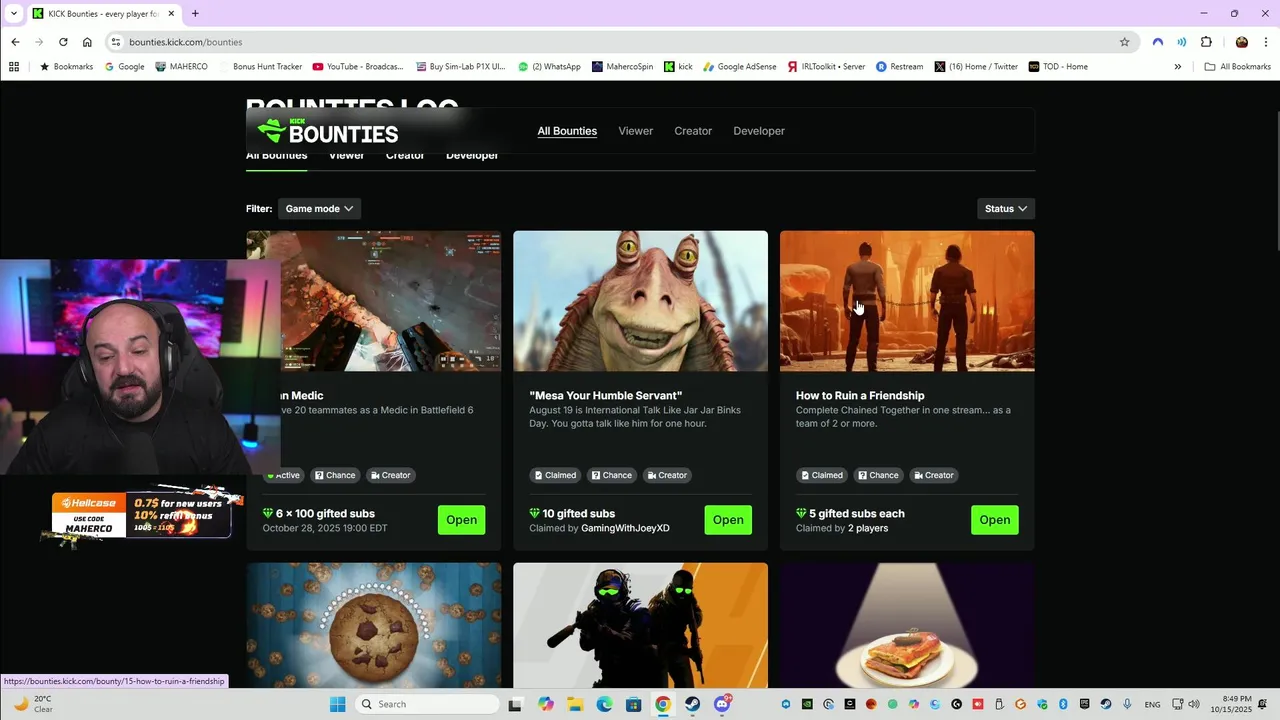Open the Jar Jar Binks bounty thumbnail
This screenshot has height=720, width=1280.
click(x=640, y=301)
